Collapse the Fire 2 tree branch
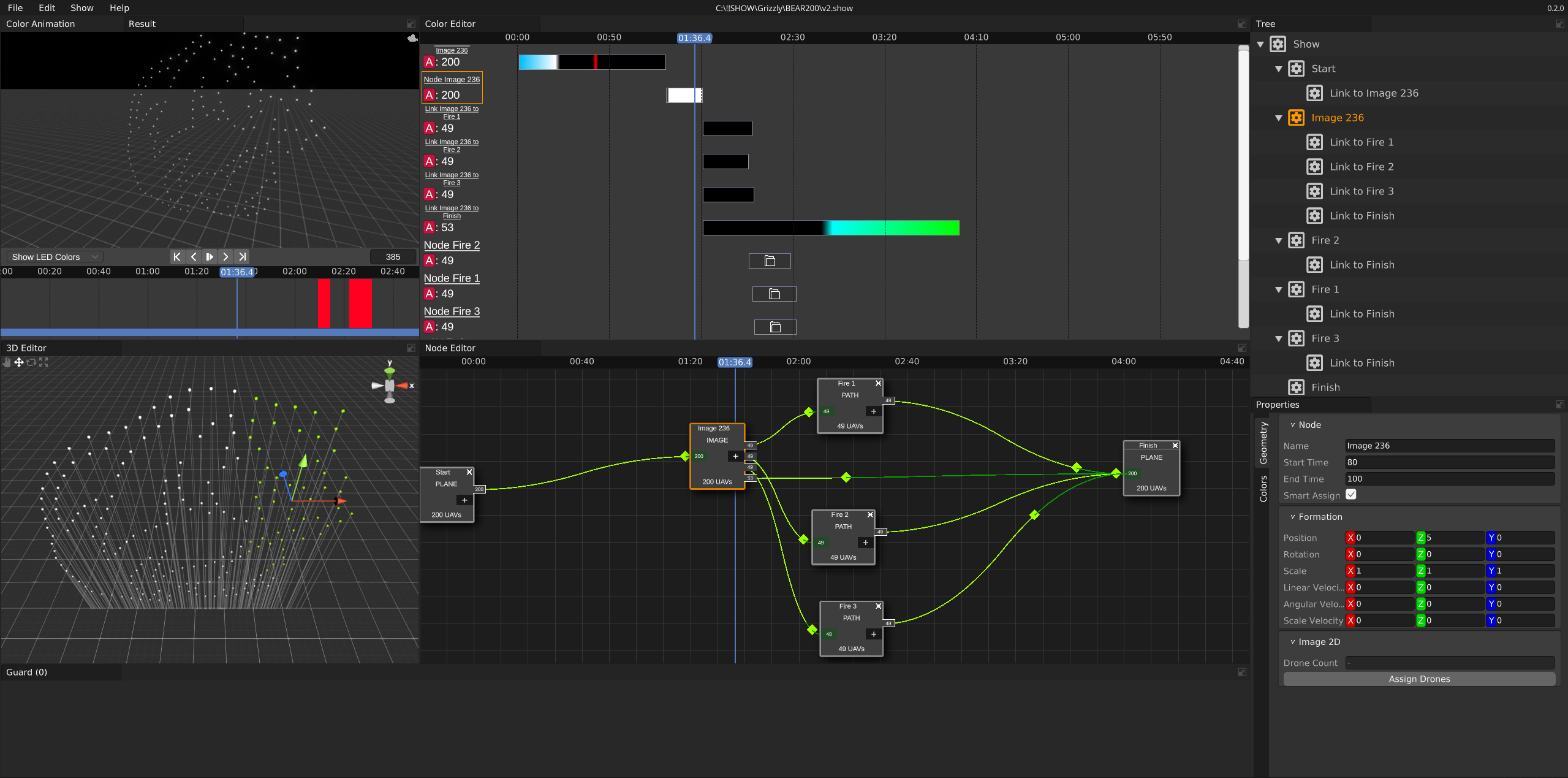Image resolution: width=1568 pixels, height=778 pixels. coord(1279,240)
